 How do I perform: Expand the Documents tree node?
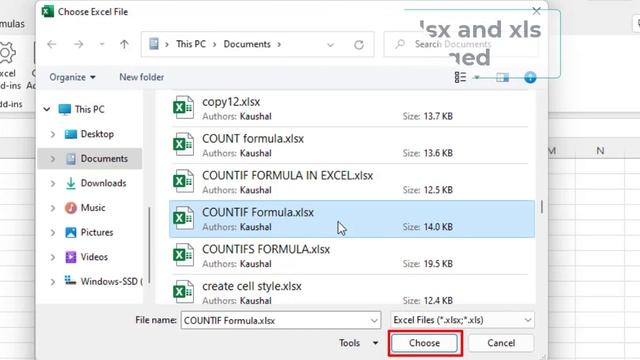pos(53,158)
